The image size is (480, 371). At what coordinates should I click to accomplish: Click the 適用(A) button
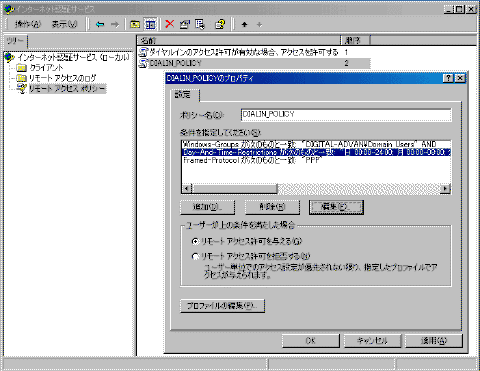[434, 341]
